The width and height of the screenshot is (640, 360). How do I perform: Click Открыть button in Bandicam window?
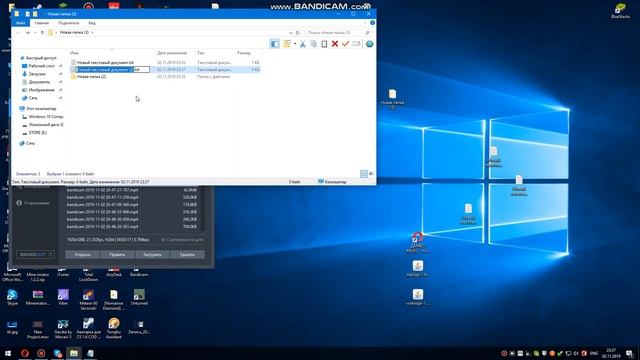[82, 255]
